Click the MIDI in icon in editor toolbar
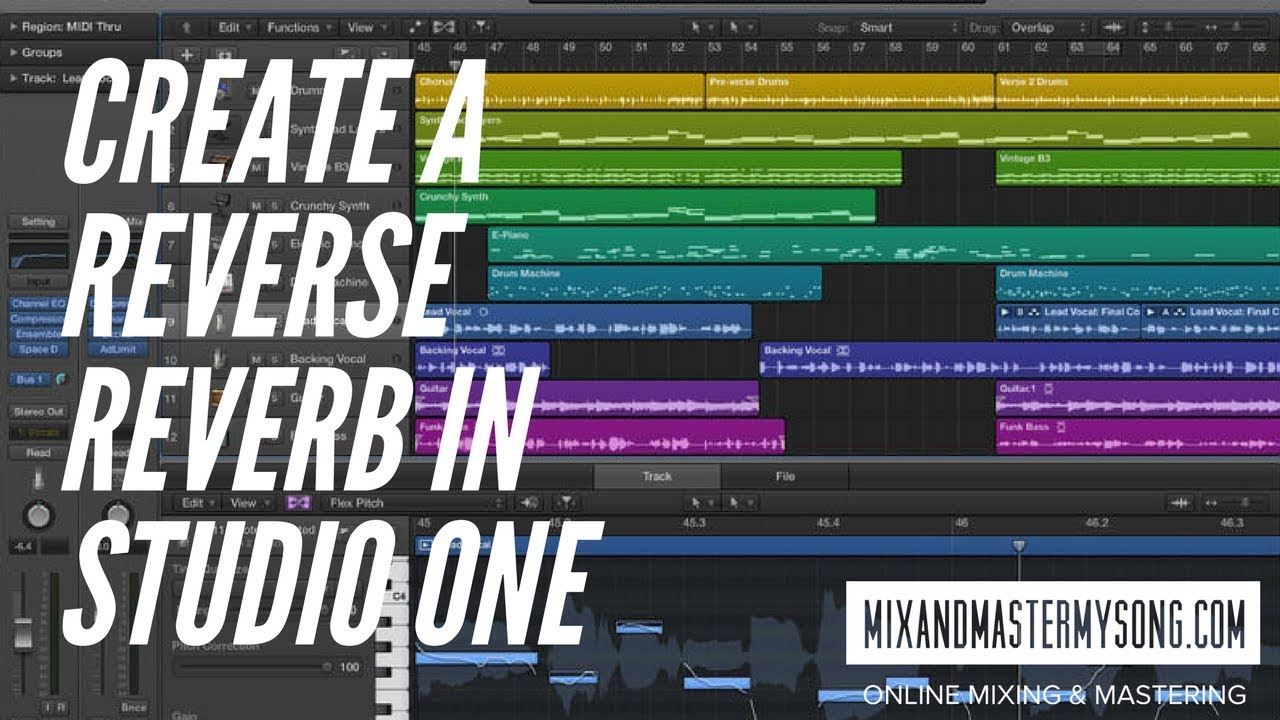This screenshot has width=1280, height=720. (x=531, y=503)
